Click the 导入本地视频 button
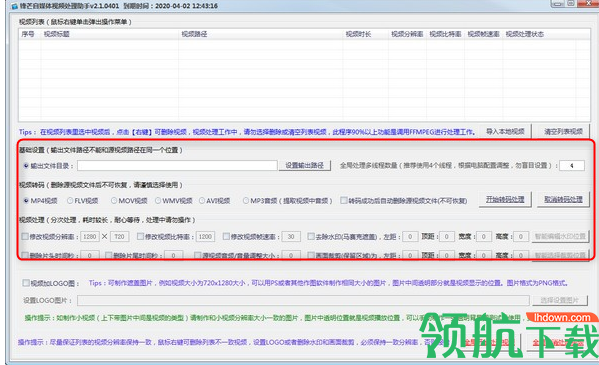This screenshot has width=599, height=365. coord(505,131)
